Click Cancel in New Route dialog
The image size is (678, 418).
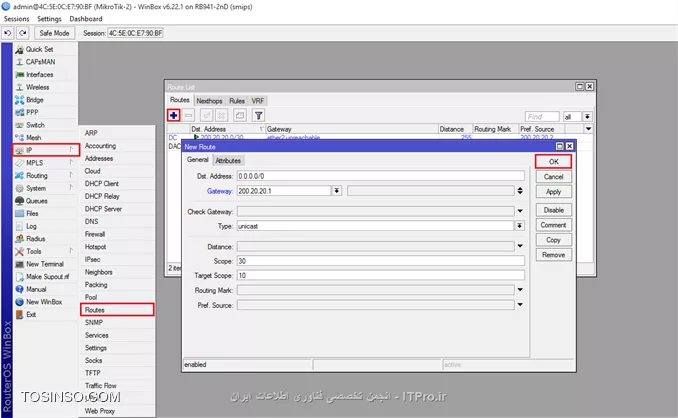point(553,177)
